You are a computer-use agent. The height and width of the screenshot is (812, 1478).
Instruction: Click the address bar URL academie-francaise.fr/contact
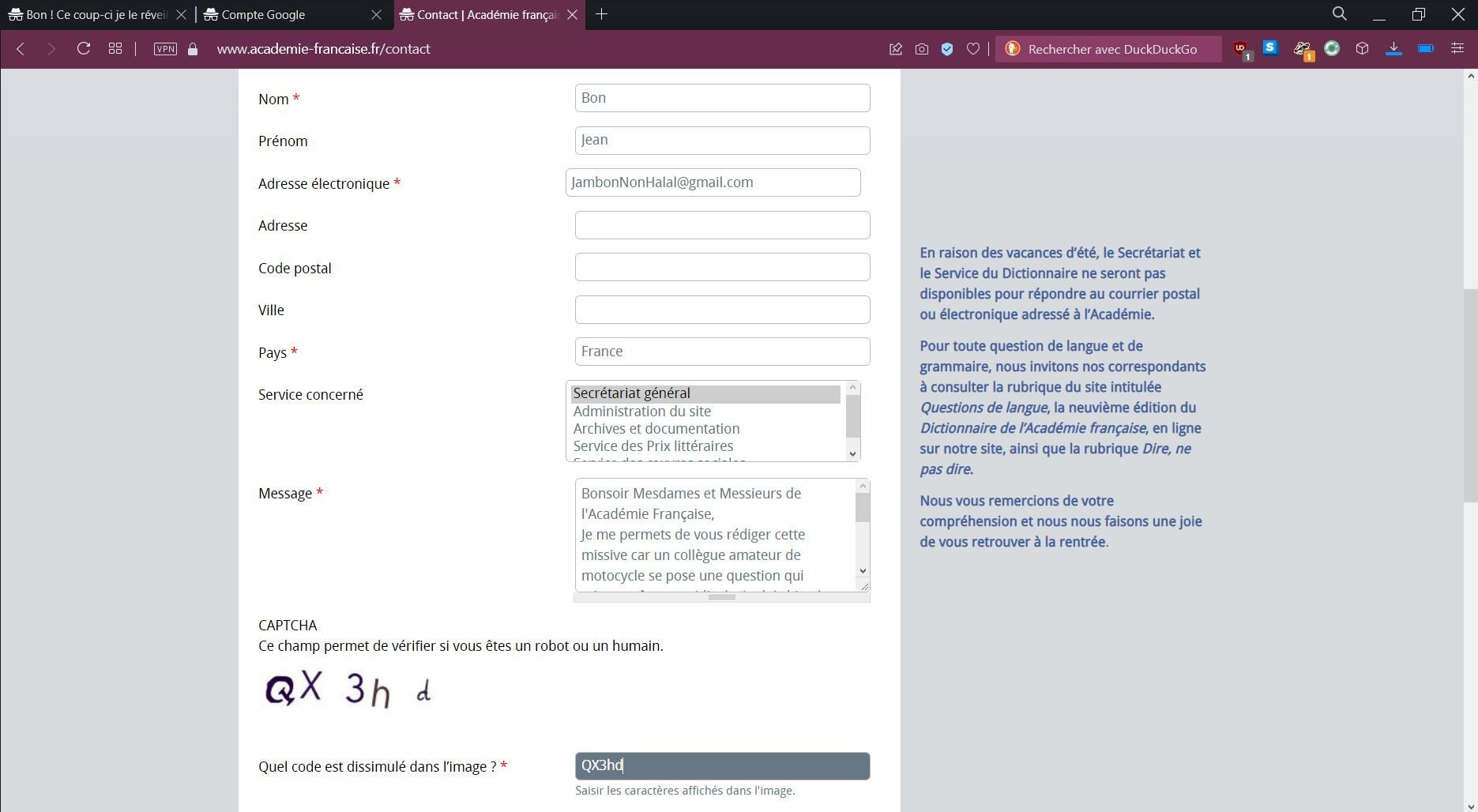323,49
